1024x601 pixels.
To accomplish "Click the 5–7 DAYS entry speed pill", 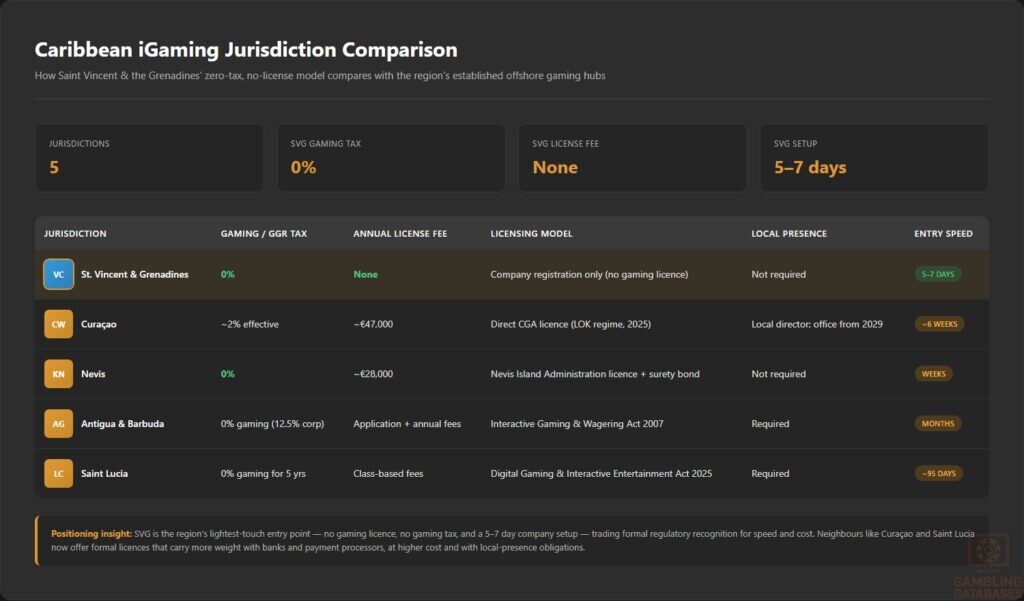I will pos(937,274).
